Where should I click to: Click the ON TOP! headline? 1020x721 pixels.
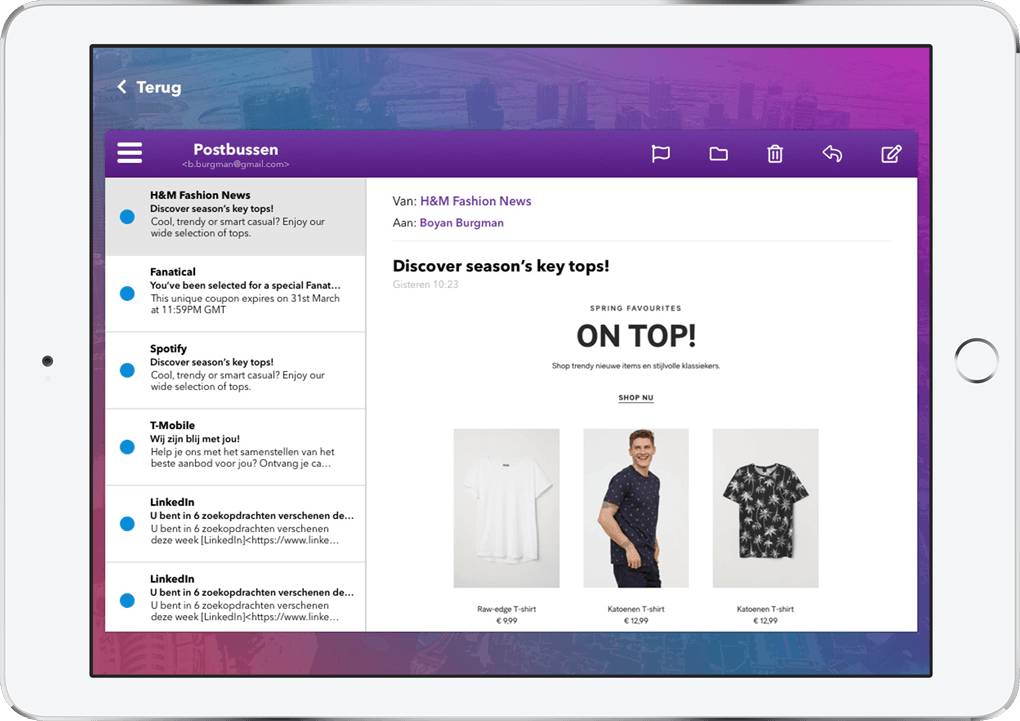tap(636, 336)
